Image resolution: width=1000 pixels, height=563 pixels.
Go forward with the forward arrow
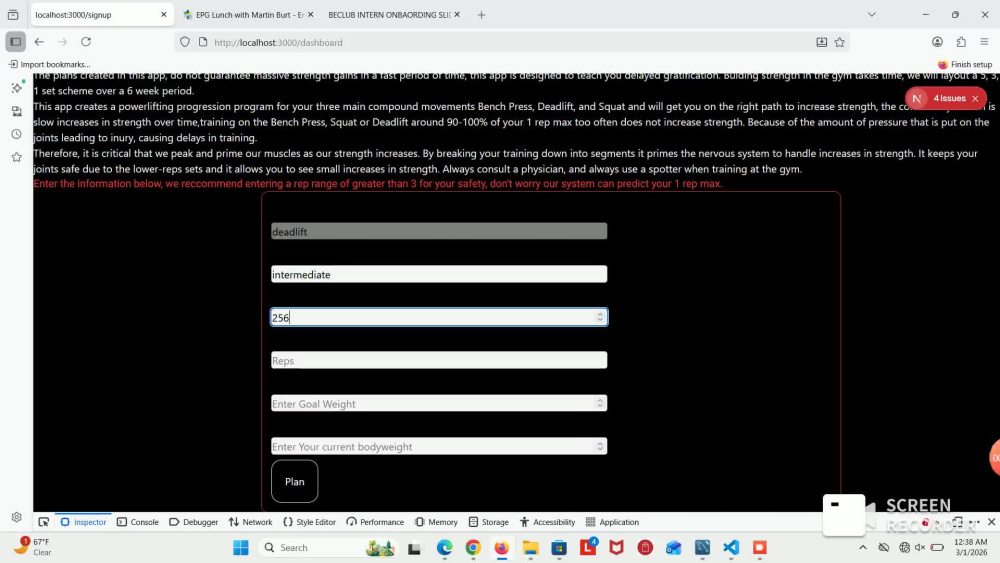tap(62, 42)
